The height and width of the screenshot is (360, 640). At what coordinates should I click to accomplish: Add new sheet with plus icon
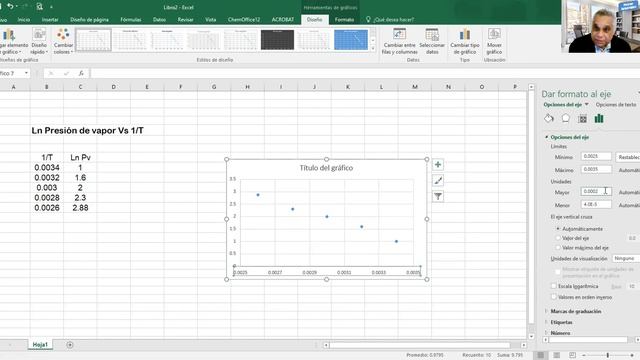(x=70, y=345)
